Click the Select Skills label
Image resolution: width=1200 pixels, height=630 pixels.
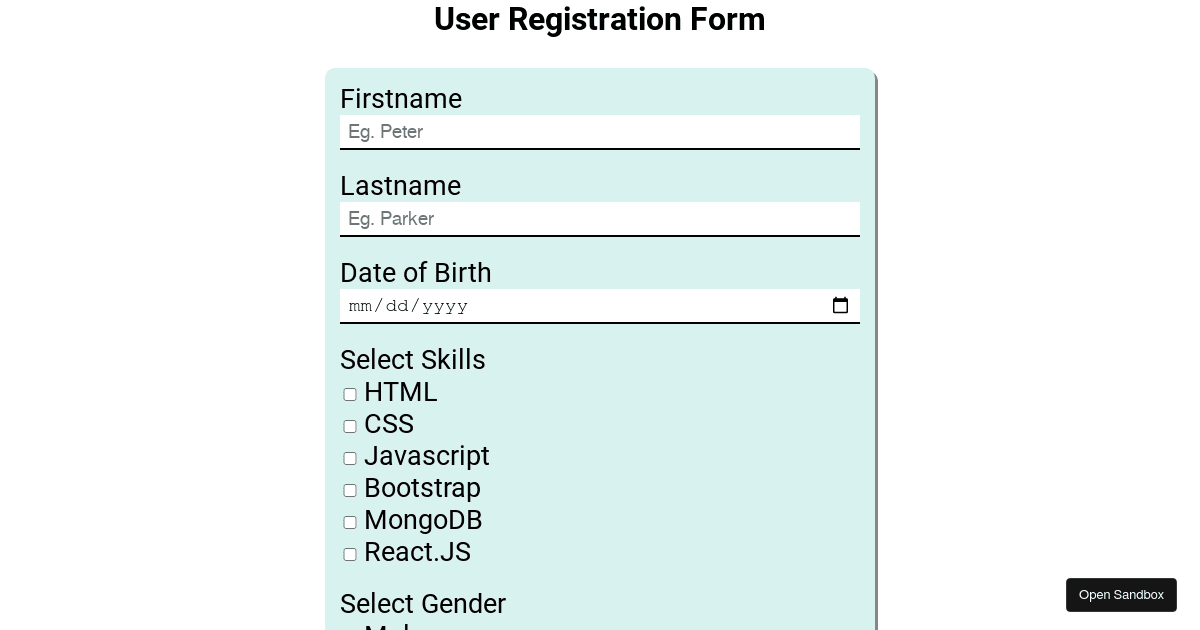point(413,360)
